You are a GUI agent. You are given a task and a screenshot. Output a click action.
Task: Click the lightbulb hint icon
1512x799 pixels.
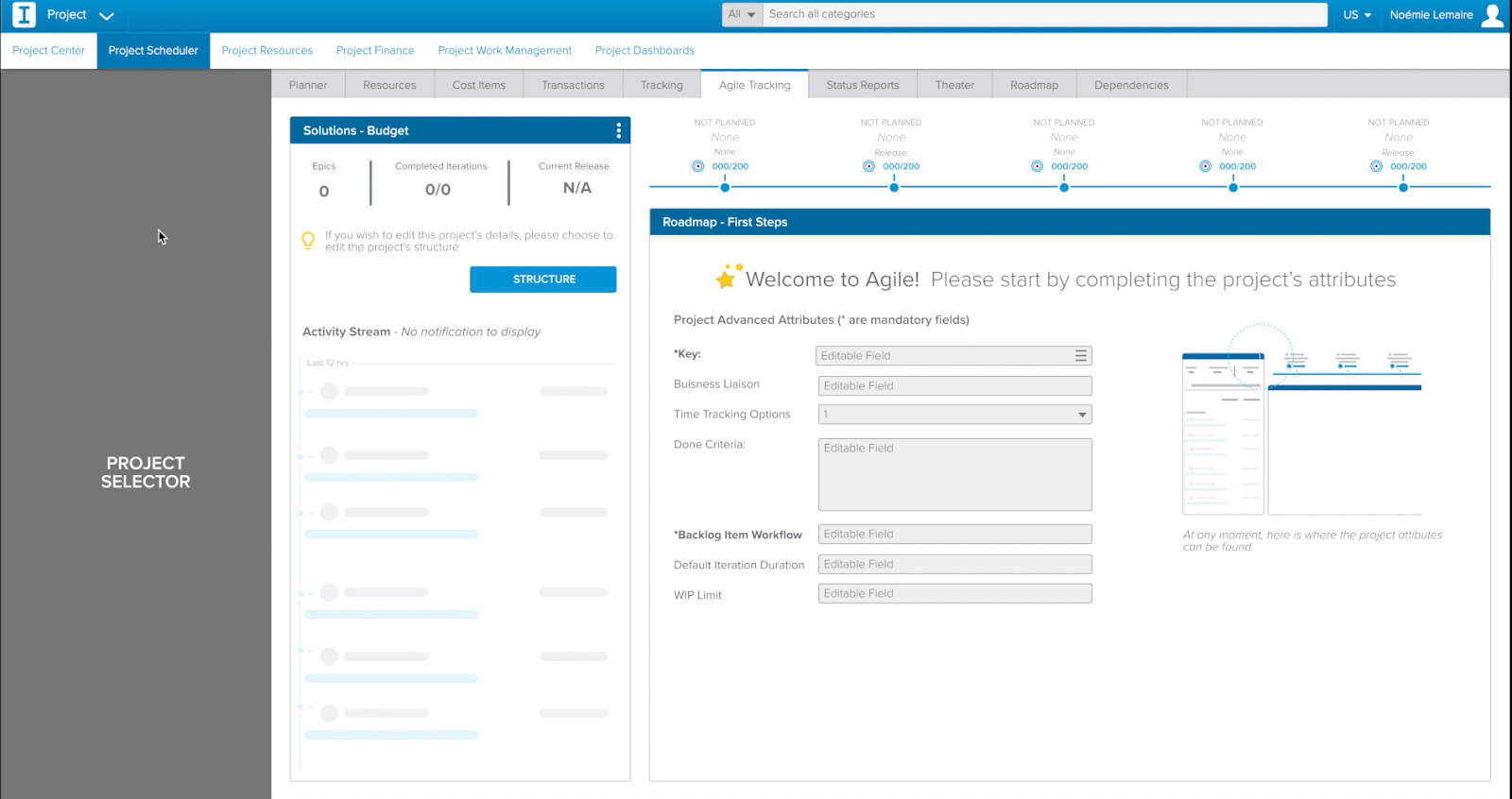308,241
